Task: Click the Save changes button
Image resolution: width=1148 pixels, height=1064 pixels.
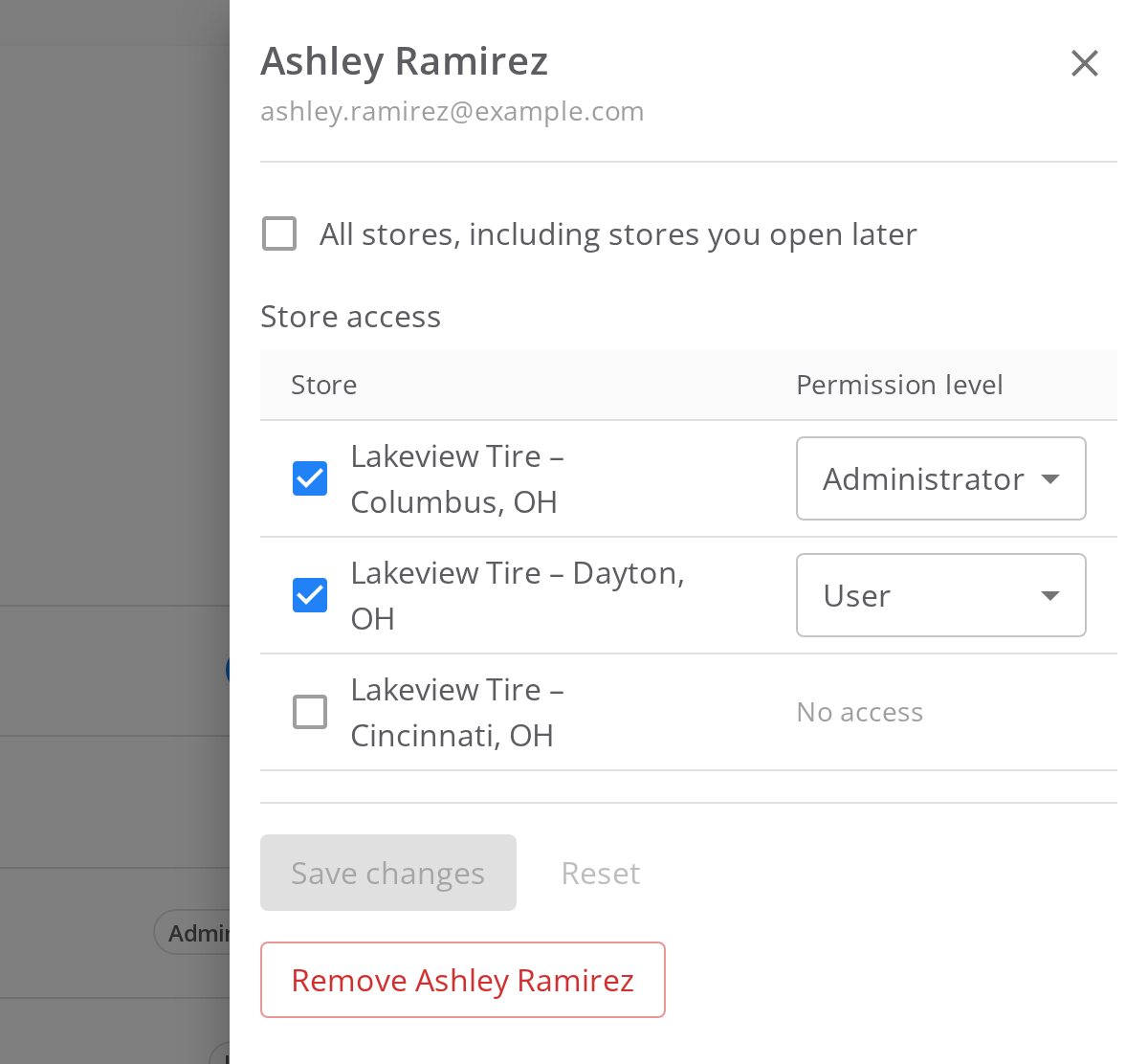Action: click(388, 873)
